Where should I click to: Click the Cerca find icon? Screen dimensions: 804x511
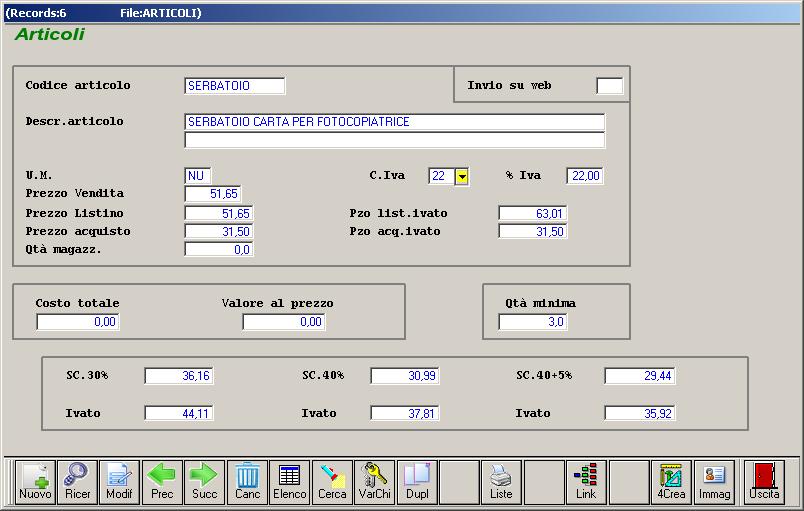(x=332, y=482)
